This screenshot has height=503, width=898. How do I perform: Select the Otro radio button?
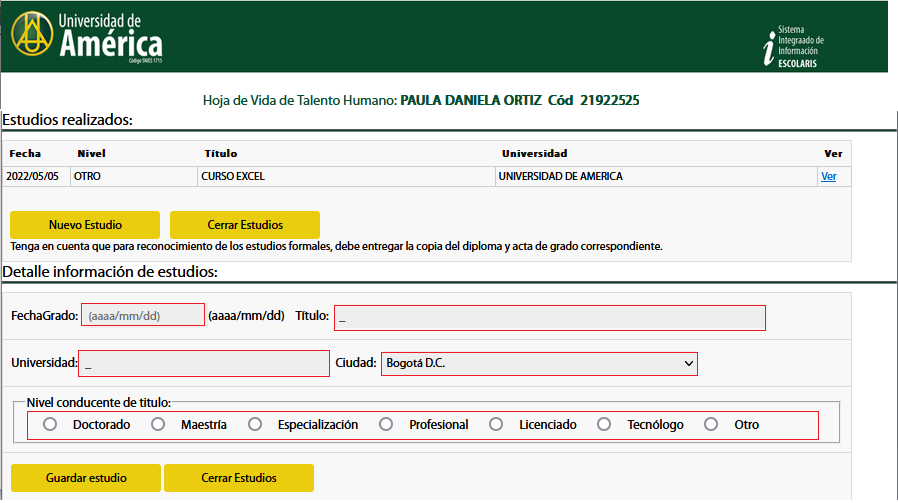click(x=711, y=424)
